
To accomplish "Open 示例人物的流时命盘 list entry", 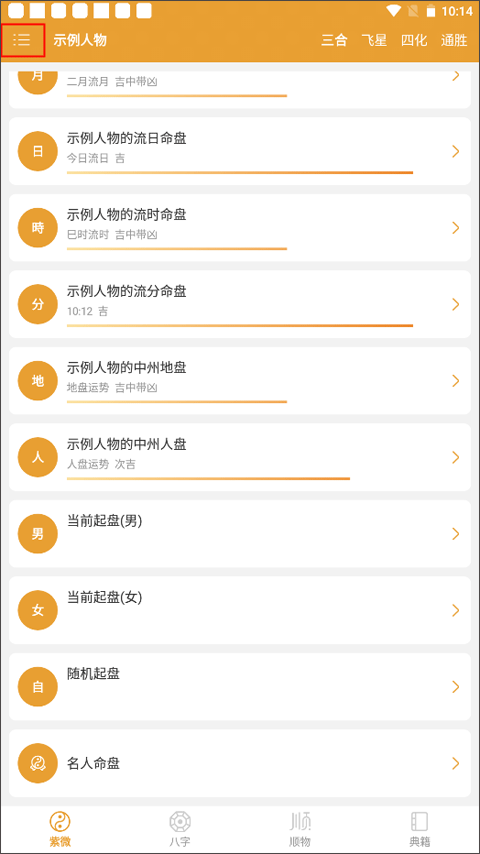I will click(x=240, y=228).
